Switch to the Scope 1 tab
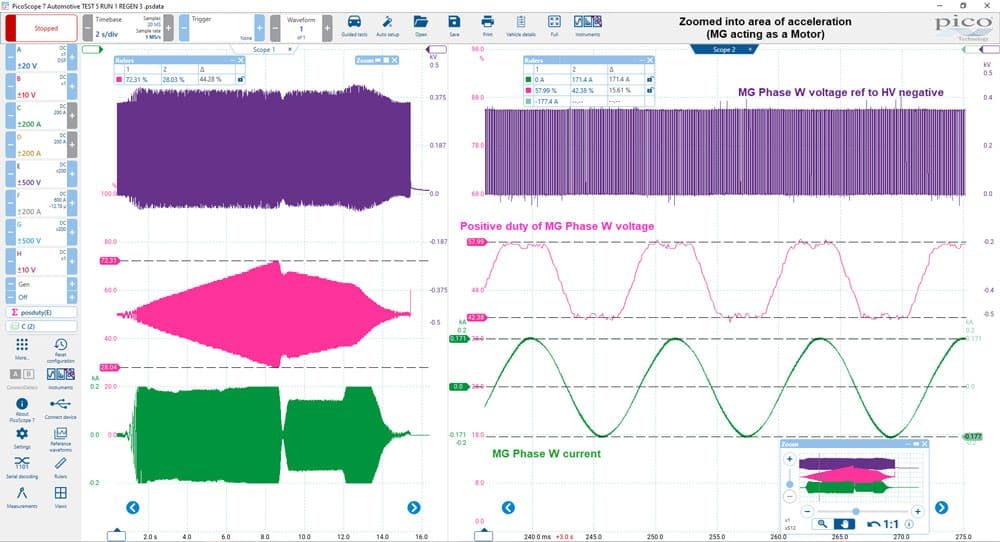This screenshot has width=1000, height=542. (264, 49)
